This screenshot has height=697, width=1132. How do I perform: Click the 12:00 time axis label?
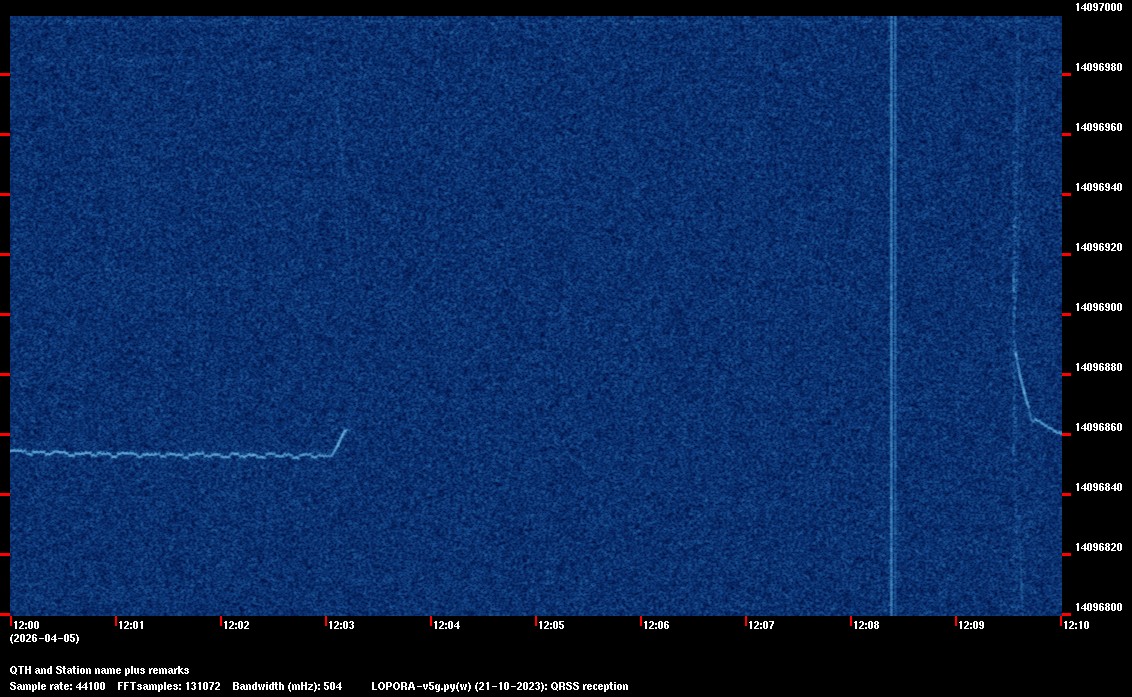tap(26, 625)
